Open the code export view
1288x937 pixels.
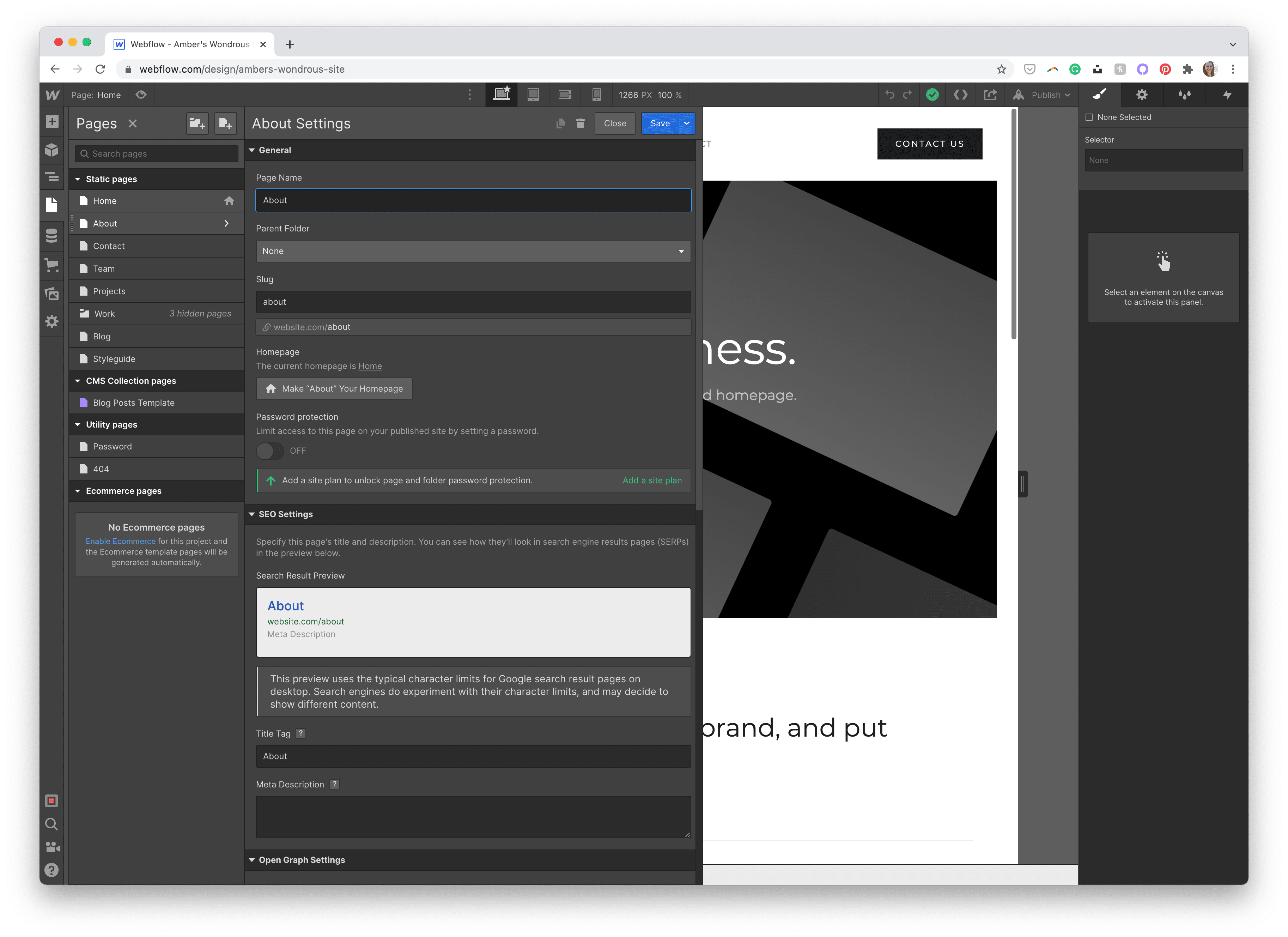click(960, 94)
